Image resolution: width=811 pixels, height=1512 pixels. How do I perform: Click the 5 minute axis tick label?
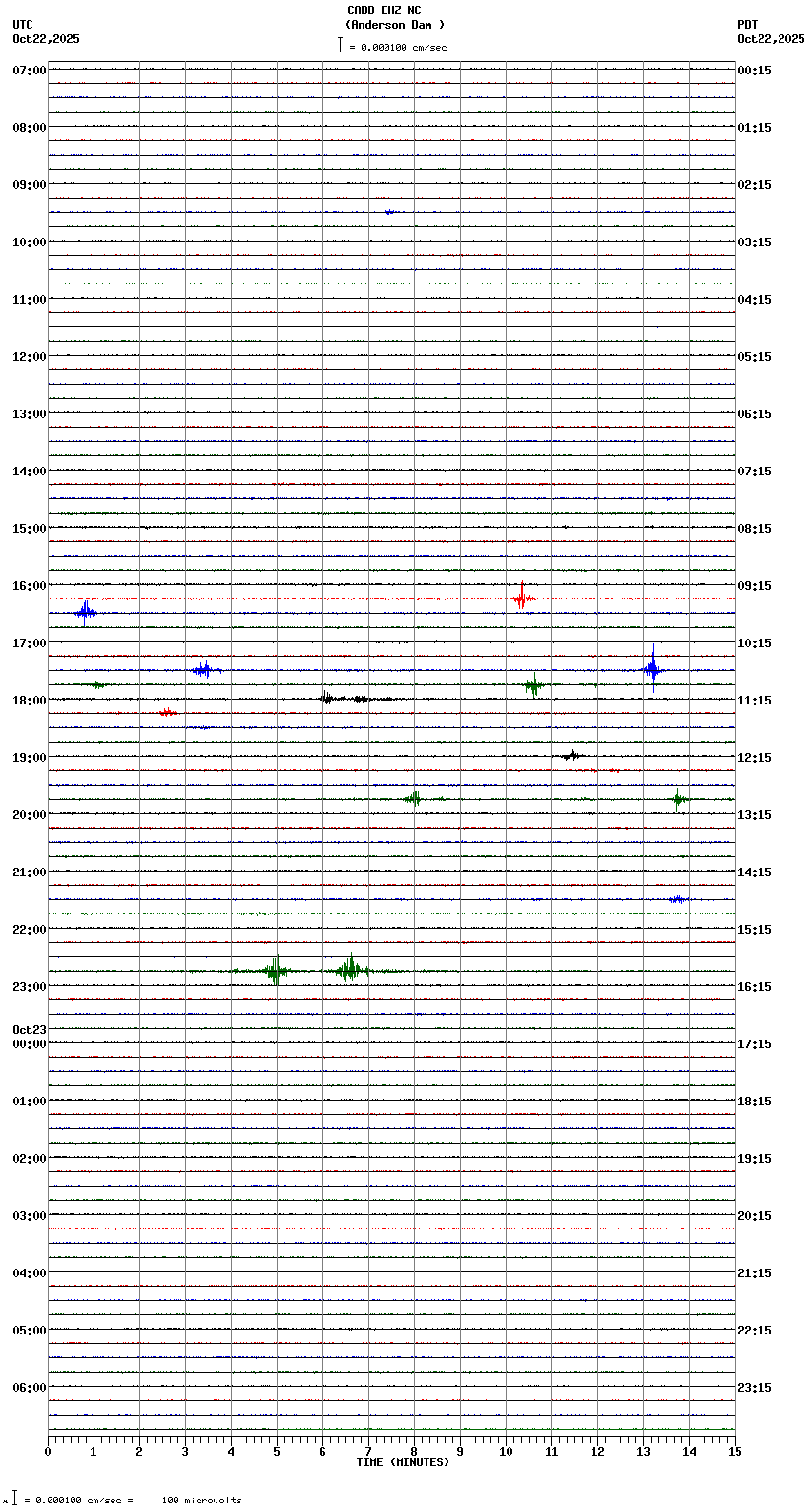click(277, 1452)
